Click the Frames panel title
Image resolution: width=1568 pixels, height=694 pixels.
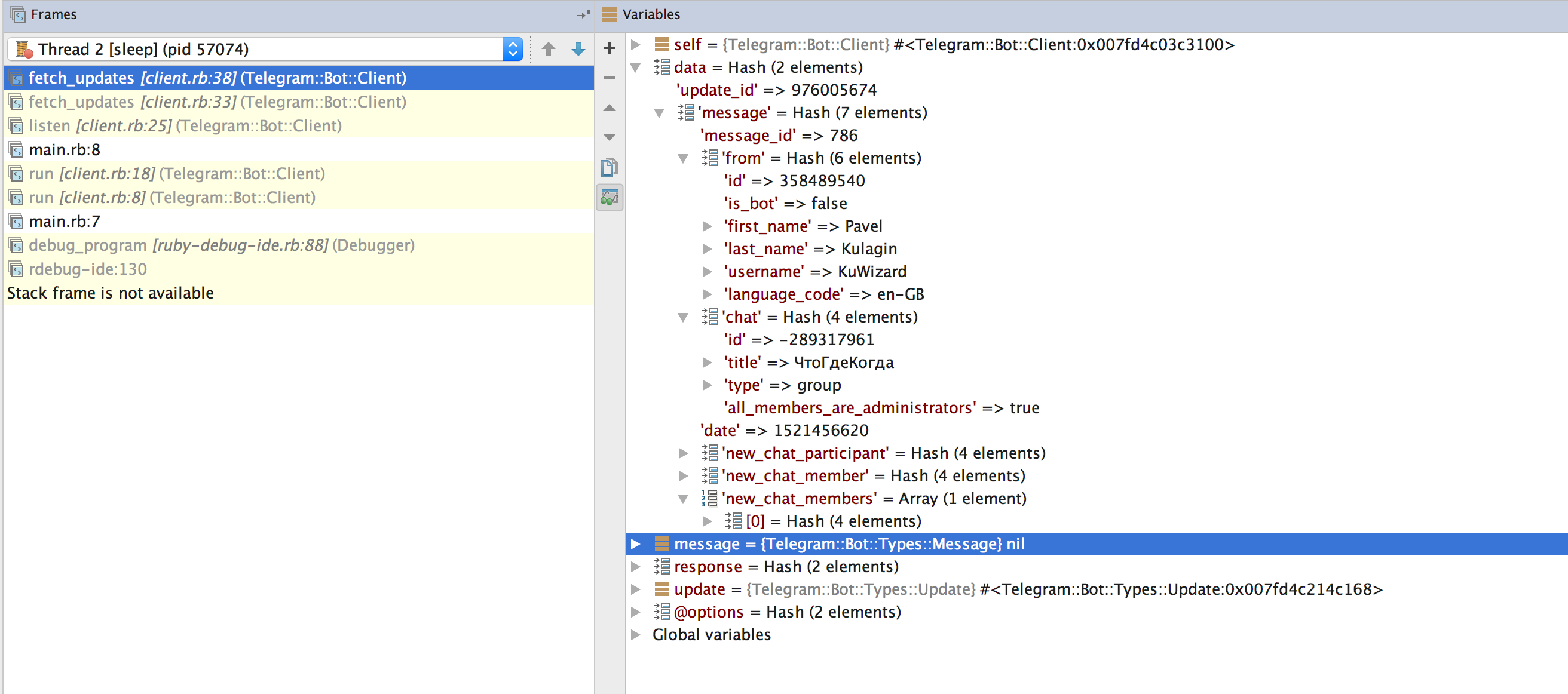(x=54, y=14)
